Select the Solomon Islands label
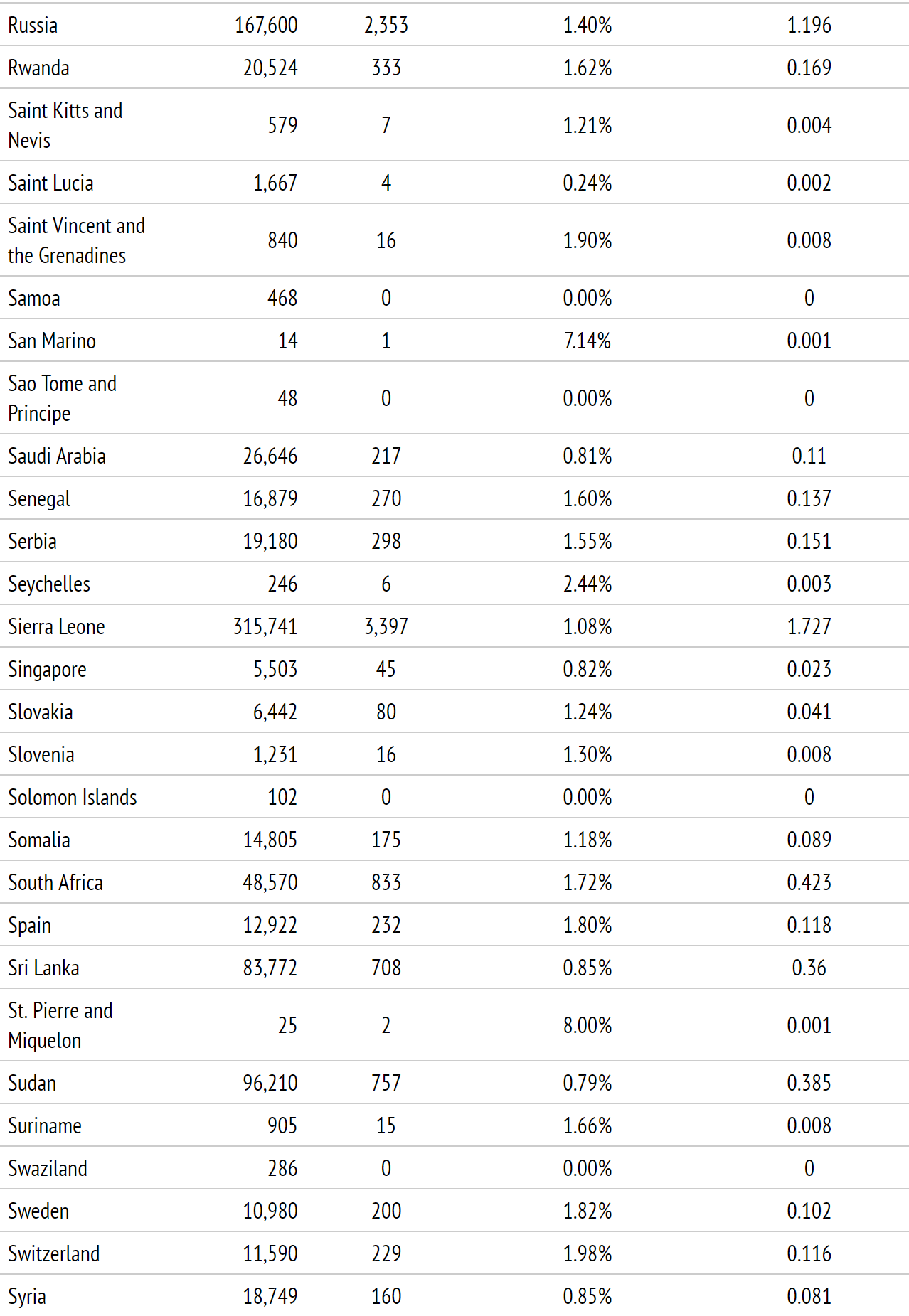The image size is (909, 1316). click(72, 798)
